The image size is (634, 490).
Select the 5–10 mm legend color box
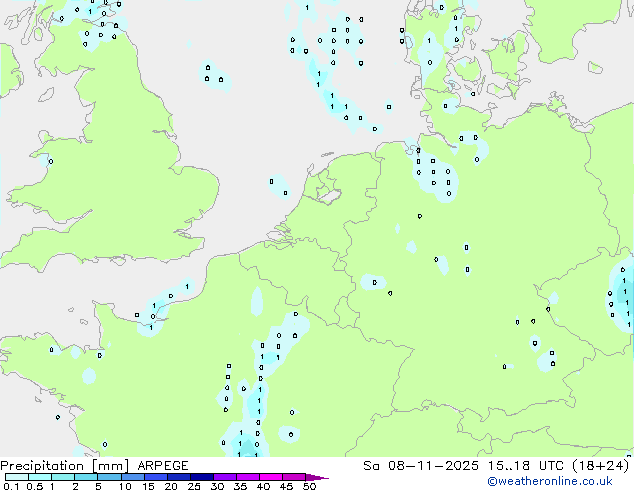tap(109, 477)
